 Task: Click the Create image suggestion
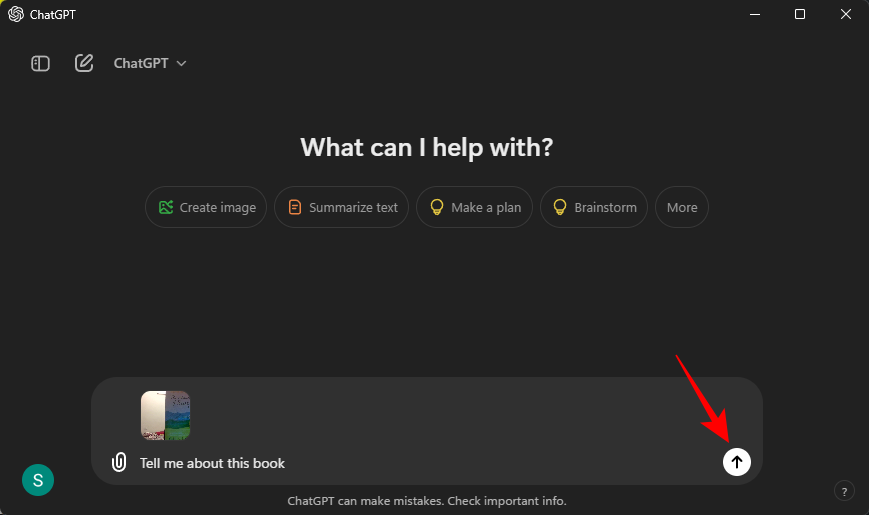pyautogui.click(x=206, y=207)
